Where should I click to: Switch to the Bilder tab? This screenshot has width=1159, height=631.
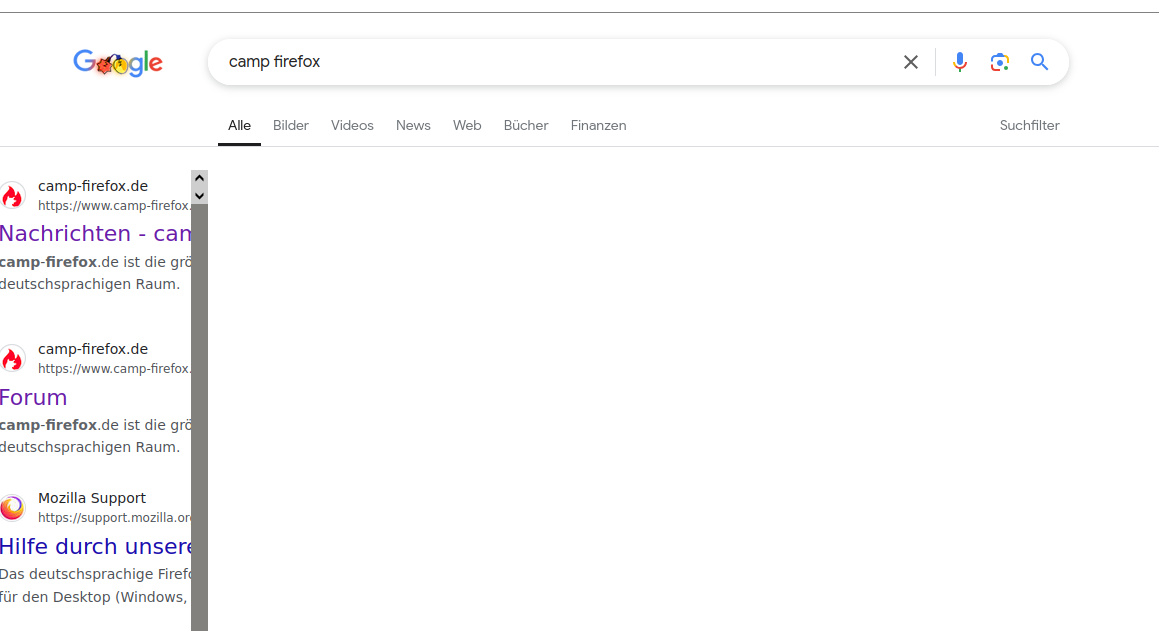[x=290, y=126]
